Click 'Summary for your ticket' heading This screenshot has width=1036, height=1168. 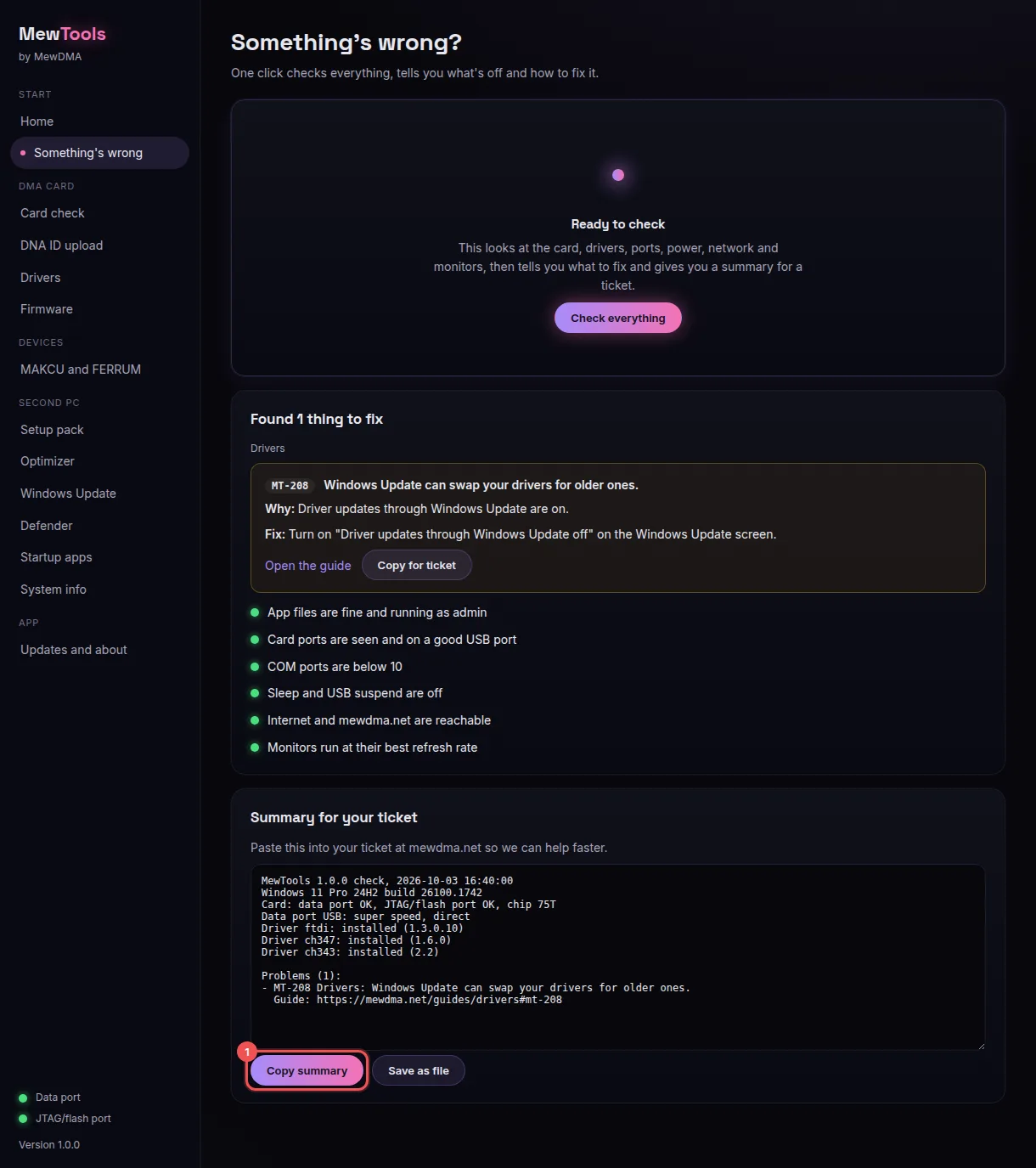[x=334, y=817]
